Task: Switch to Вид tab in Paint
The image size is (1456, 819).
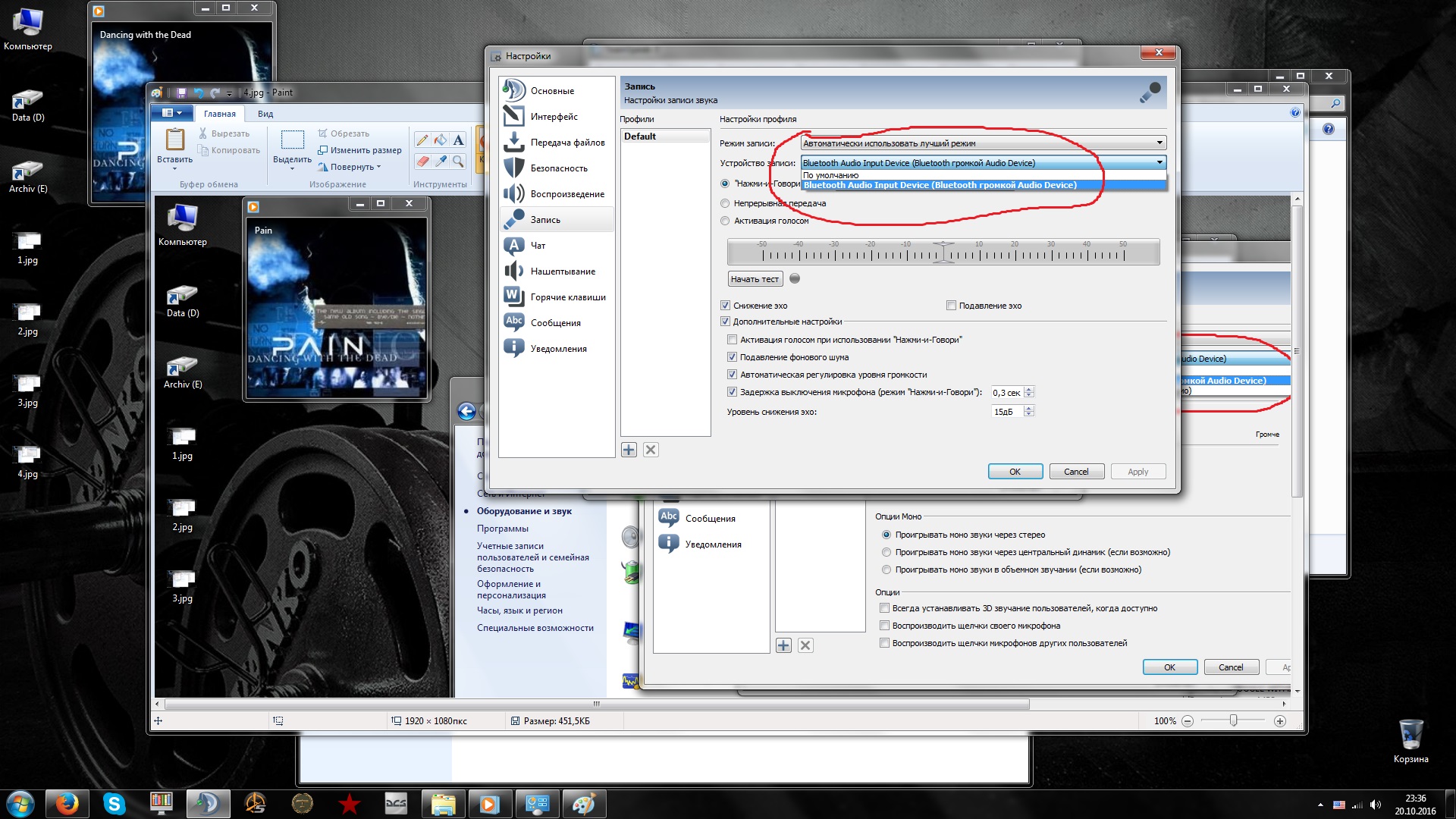Action: (265, 114)
